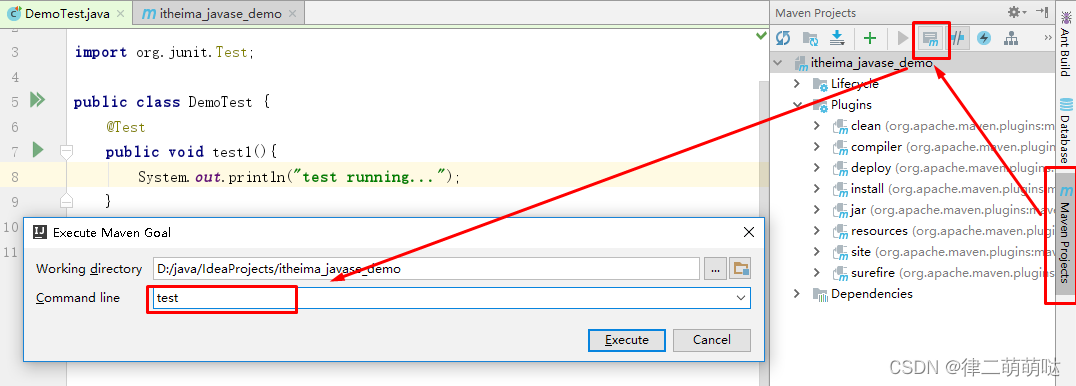
Task: Browse working directory folder icon in dialog
Action: [x=740, y=269]
